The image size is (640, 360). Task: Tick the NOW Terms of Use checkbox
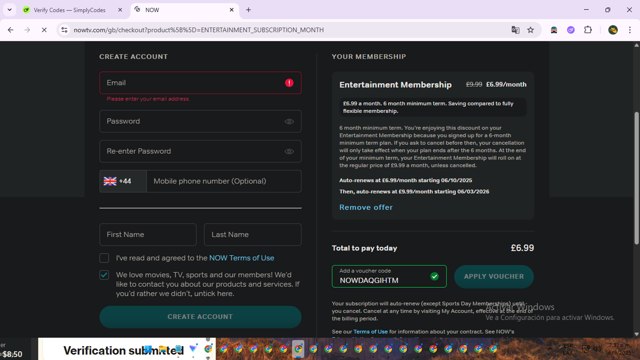pyautogui.click(x=104, y=258)
